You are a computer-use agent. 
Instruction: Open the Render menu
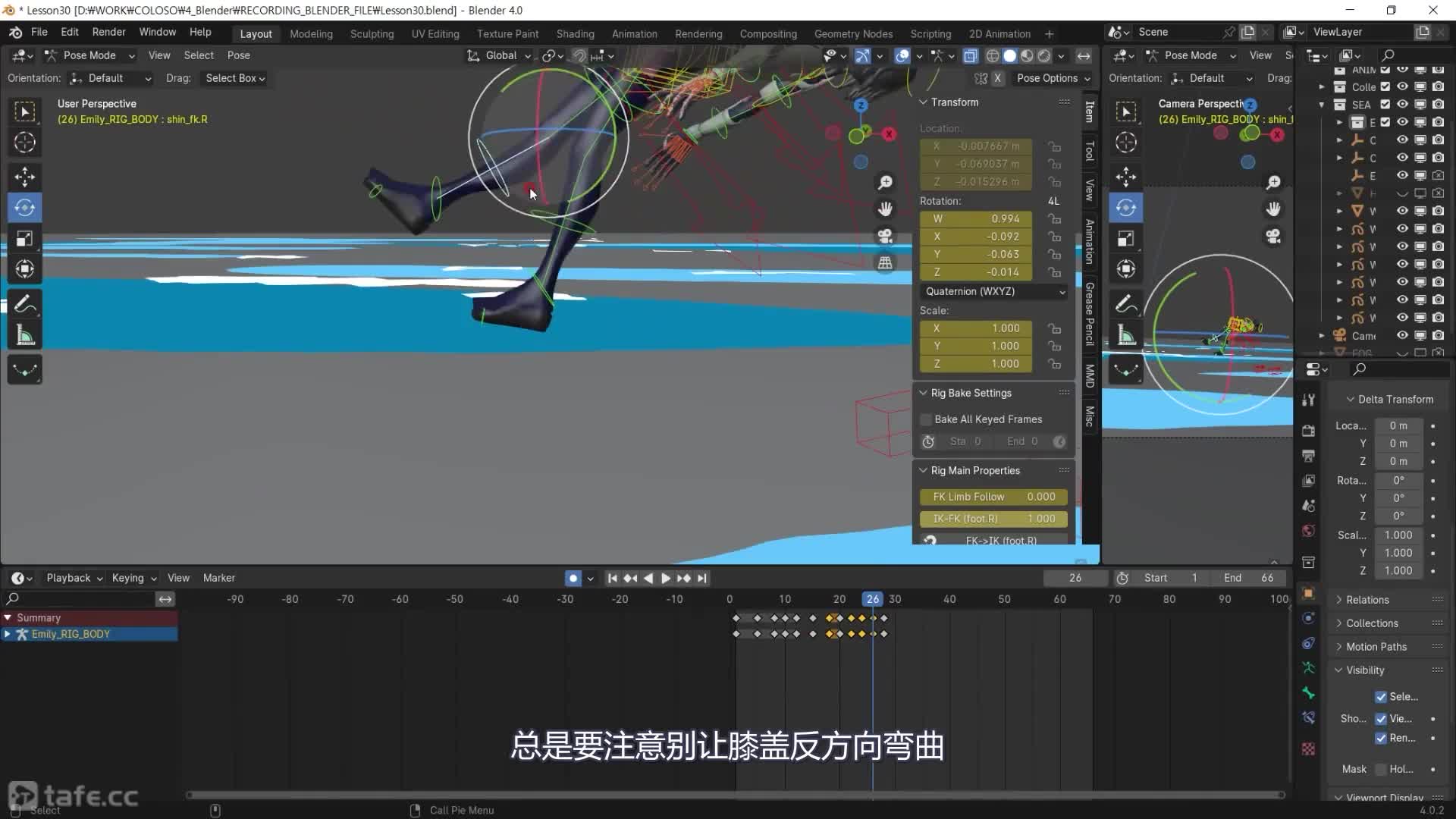[x=108, y=32]
